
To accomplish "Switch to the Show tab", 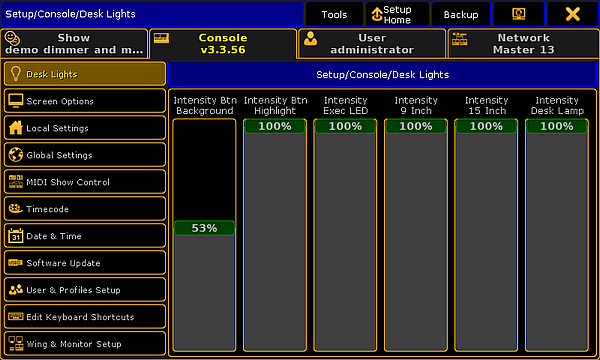I will coord(74,44).
